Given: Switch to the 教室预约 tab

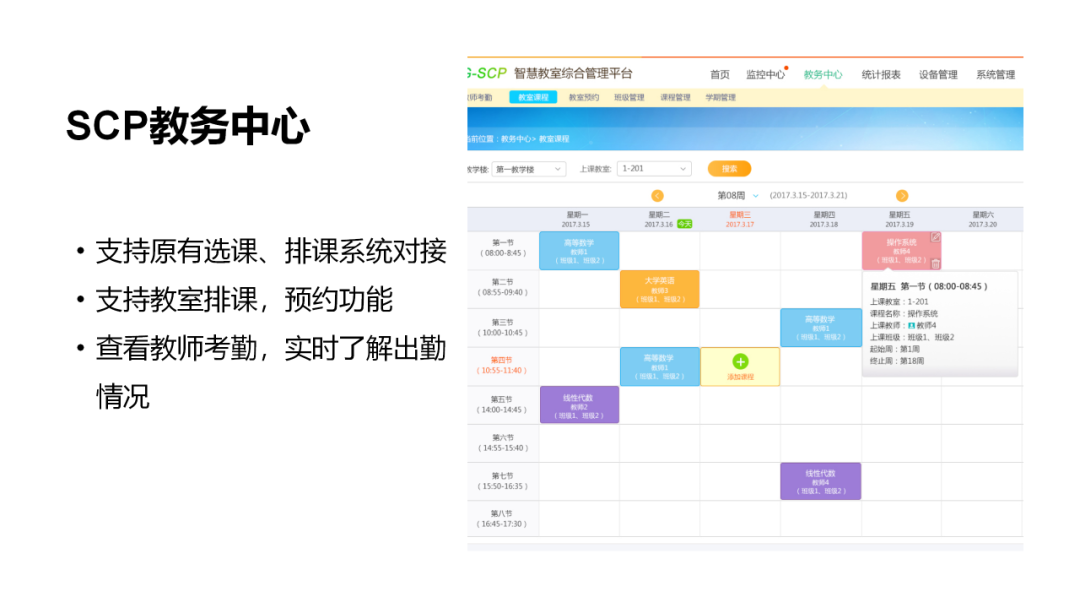Looking at the screenshot, I should (x=586, y=96).
